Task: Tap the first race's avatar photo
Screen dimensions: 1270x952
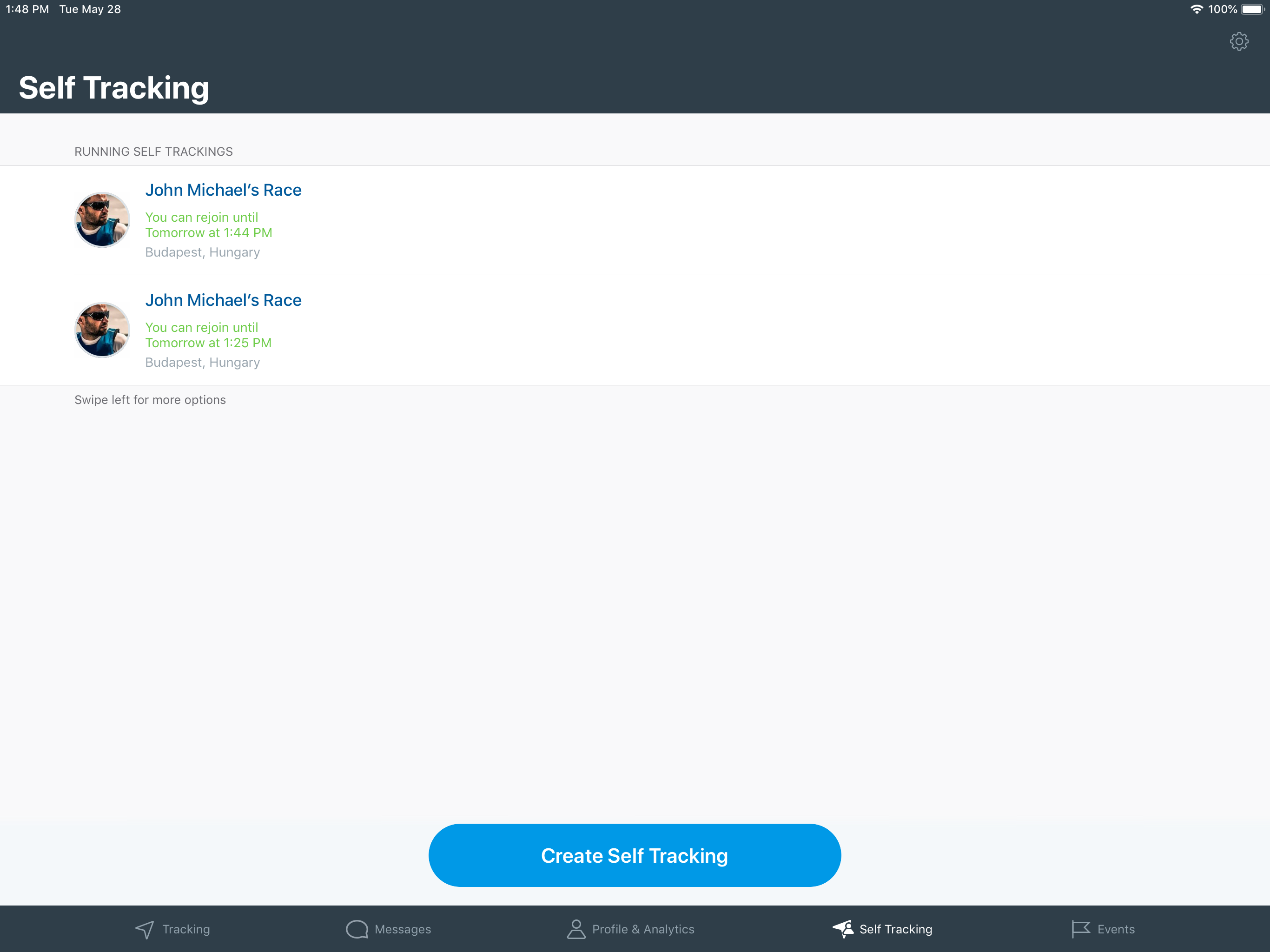Action: click(102, 220)
